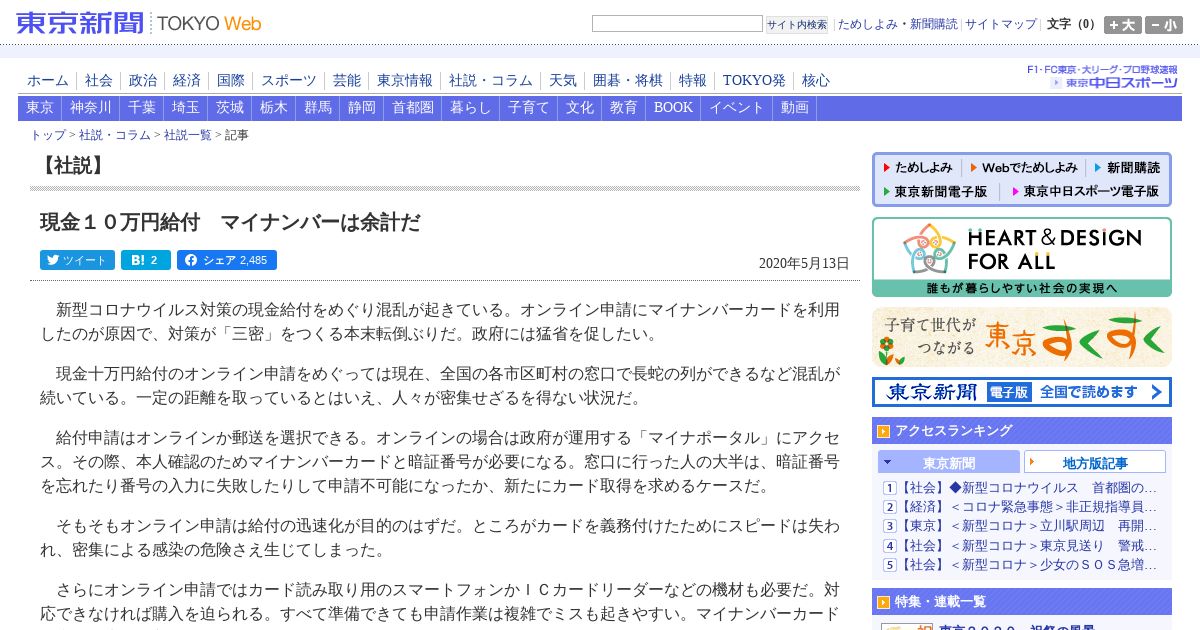Screen dimensions: 1200x630
Task: Select 子育て tab in blue bar
Action: [x=529, y=108]
